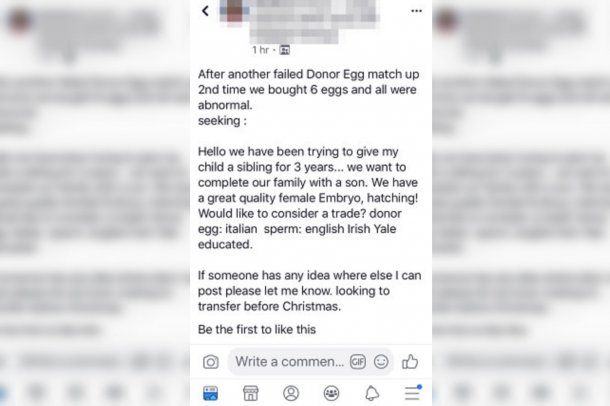610x406 pixels.
Task: Tap the poster's pixelated profile avatar
Action: (x=234, y=11)
